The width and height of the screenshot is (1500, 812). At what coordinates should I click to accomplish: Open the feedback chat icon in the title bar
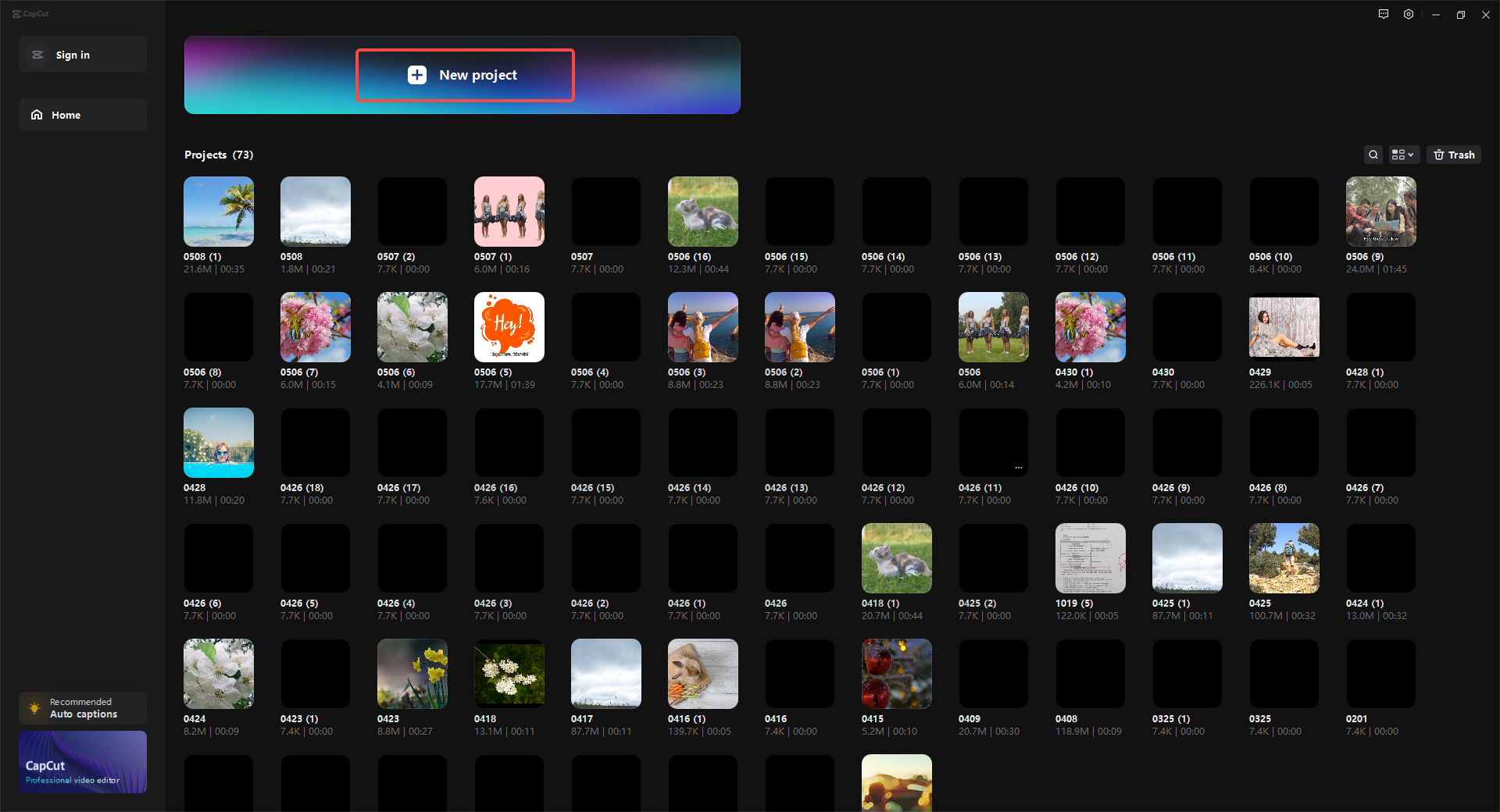click(x=1383, y=14)
